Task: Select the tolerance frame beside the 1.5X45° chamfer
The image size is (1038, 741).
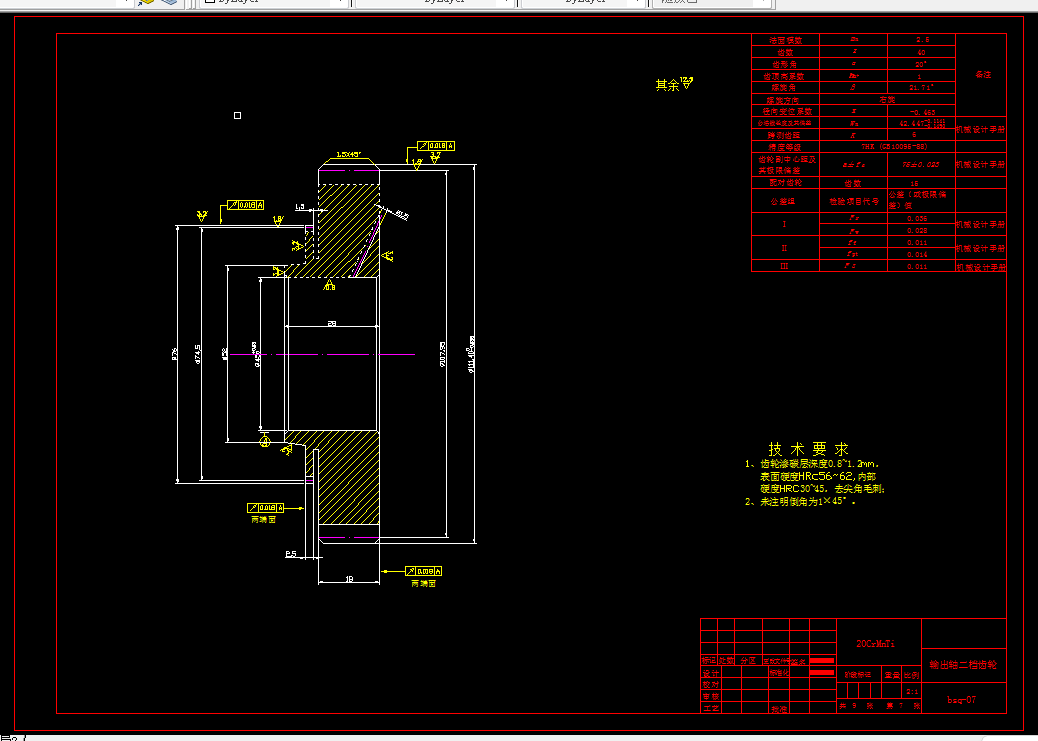Action: [436, 146]
